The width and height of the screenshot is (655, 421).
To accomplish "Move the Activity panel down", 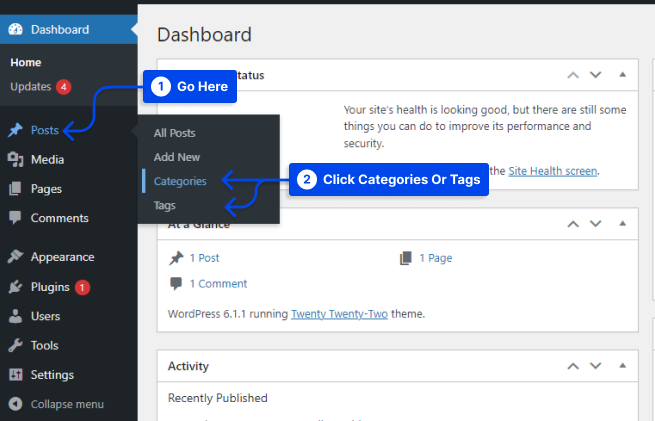I will pyautogui.click(x=596, y=366).
